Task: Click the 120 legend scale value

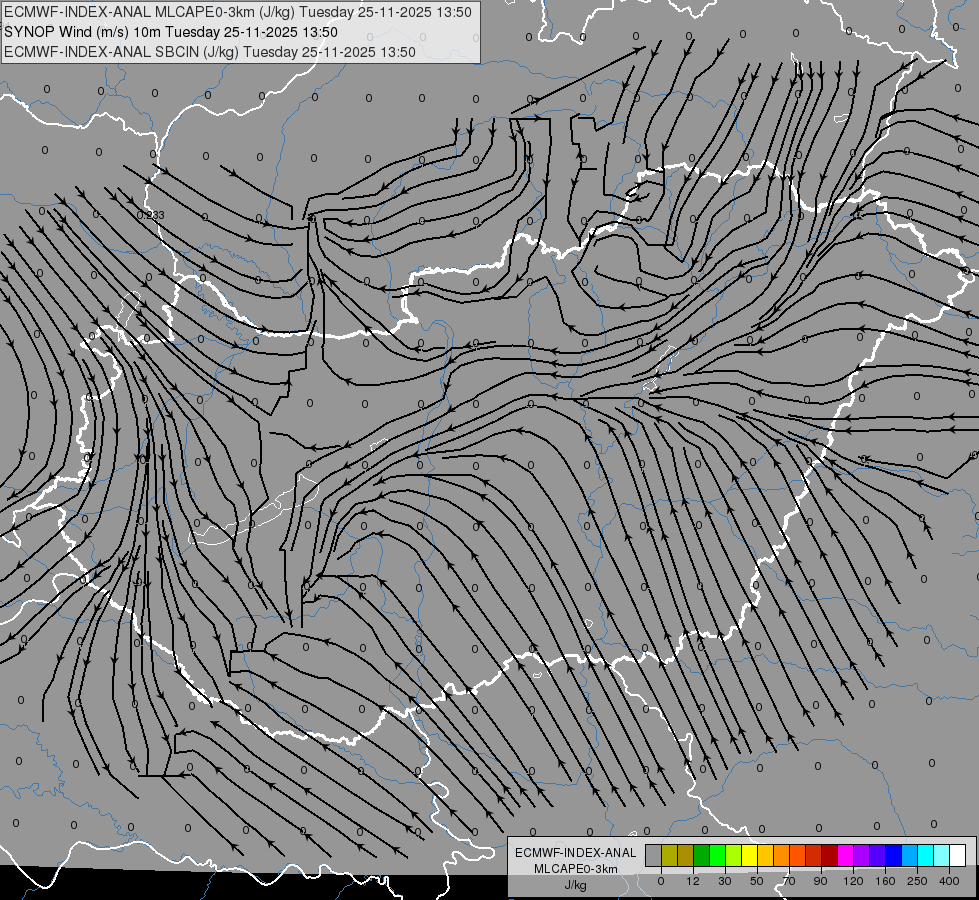Action: 853,881
